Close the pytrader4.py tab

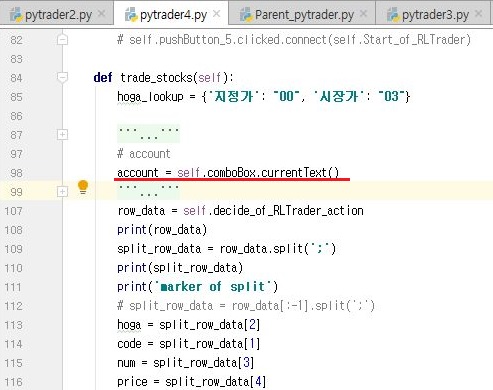[x=217, y=14]
